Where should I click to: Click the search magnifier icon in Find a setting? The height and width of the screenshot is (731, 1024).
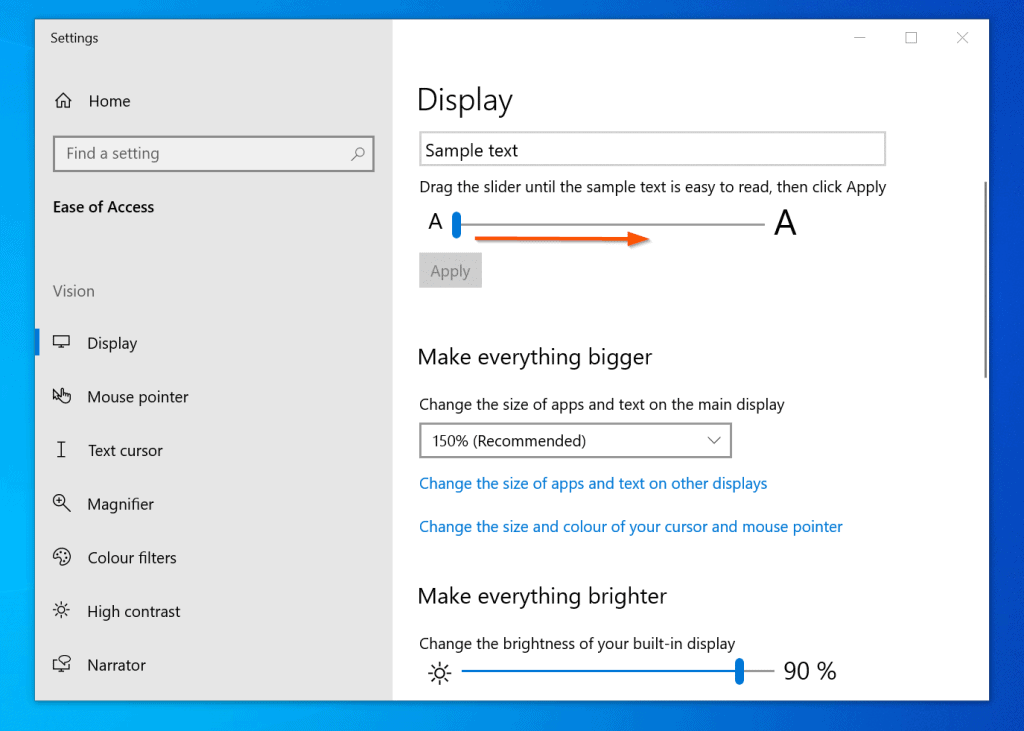(x=357, y=154)
